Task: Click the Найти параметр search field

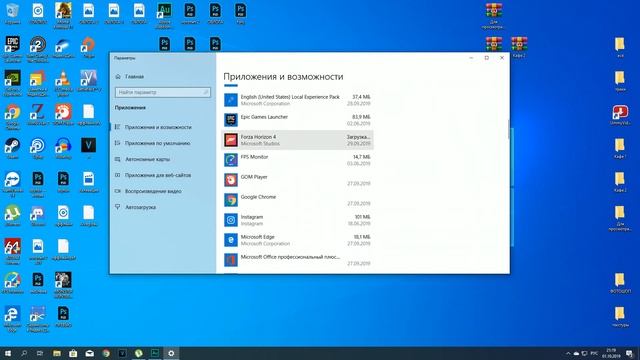Action: coord(162,93)
